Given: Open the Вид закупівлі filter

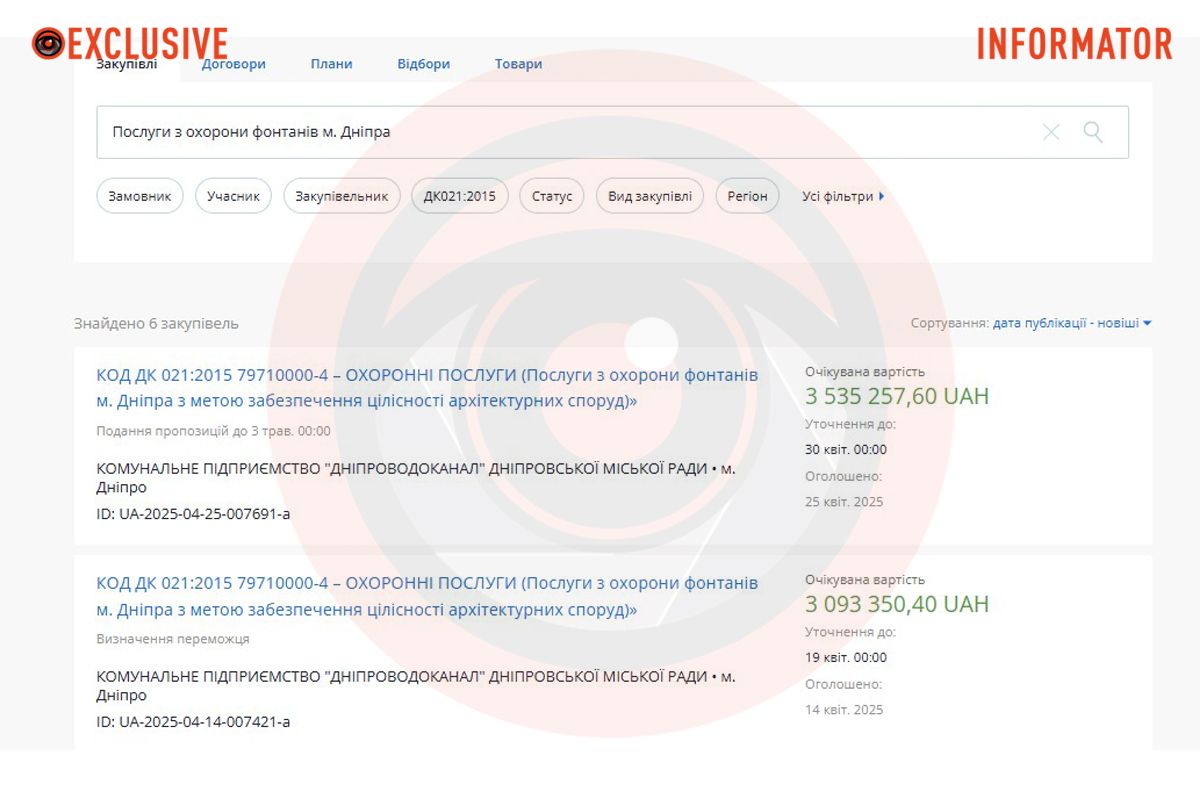Looking at the screenshot, I should 650,196.
